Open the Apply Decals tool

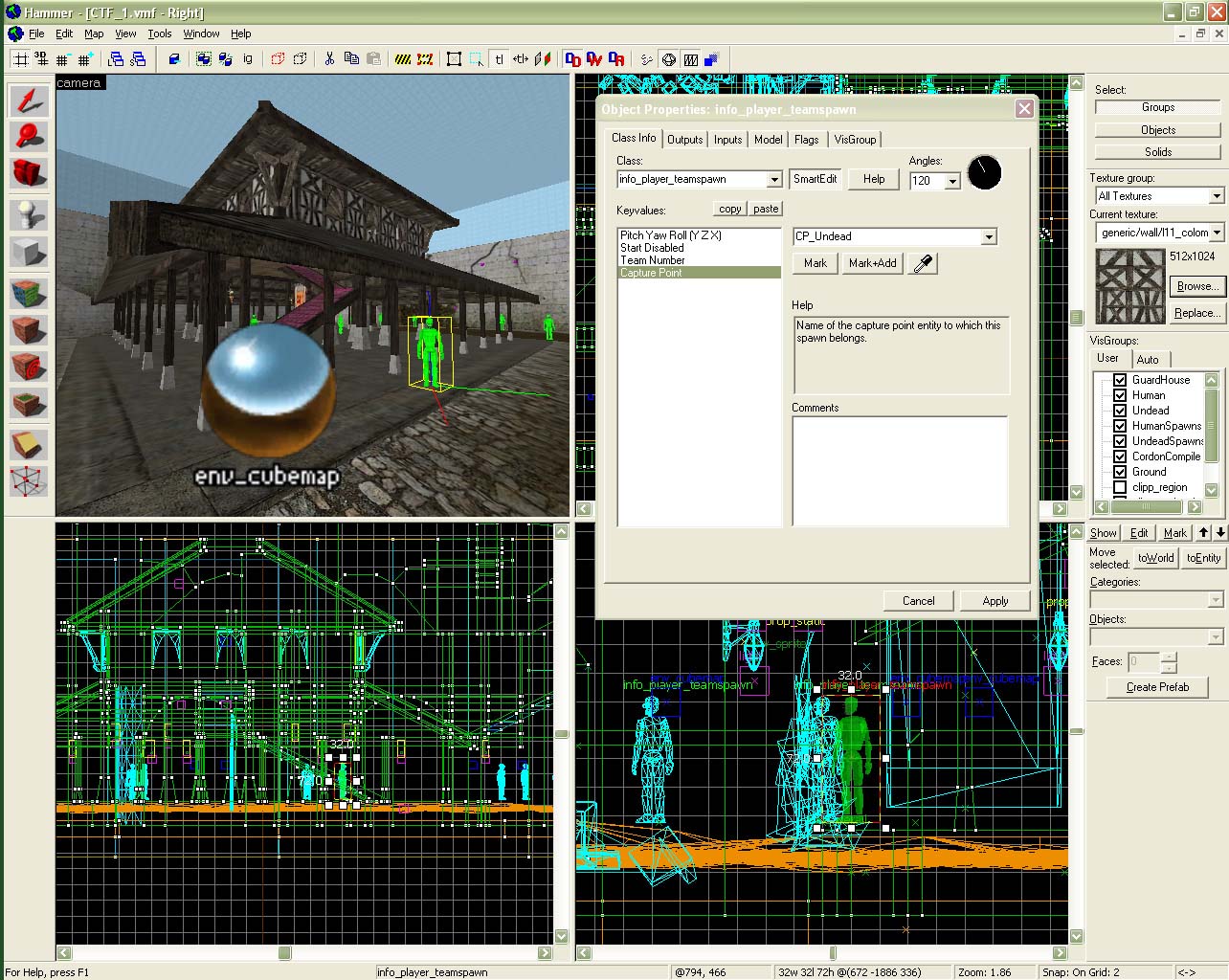coord(29,367)
